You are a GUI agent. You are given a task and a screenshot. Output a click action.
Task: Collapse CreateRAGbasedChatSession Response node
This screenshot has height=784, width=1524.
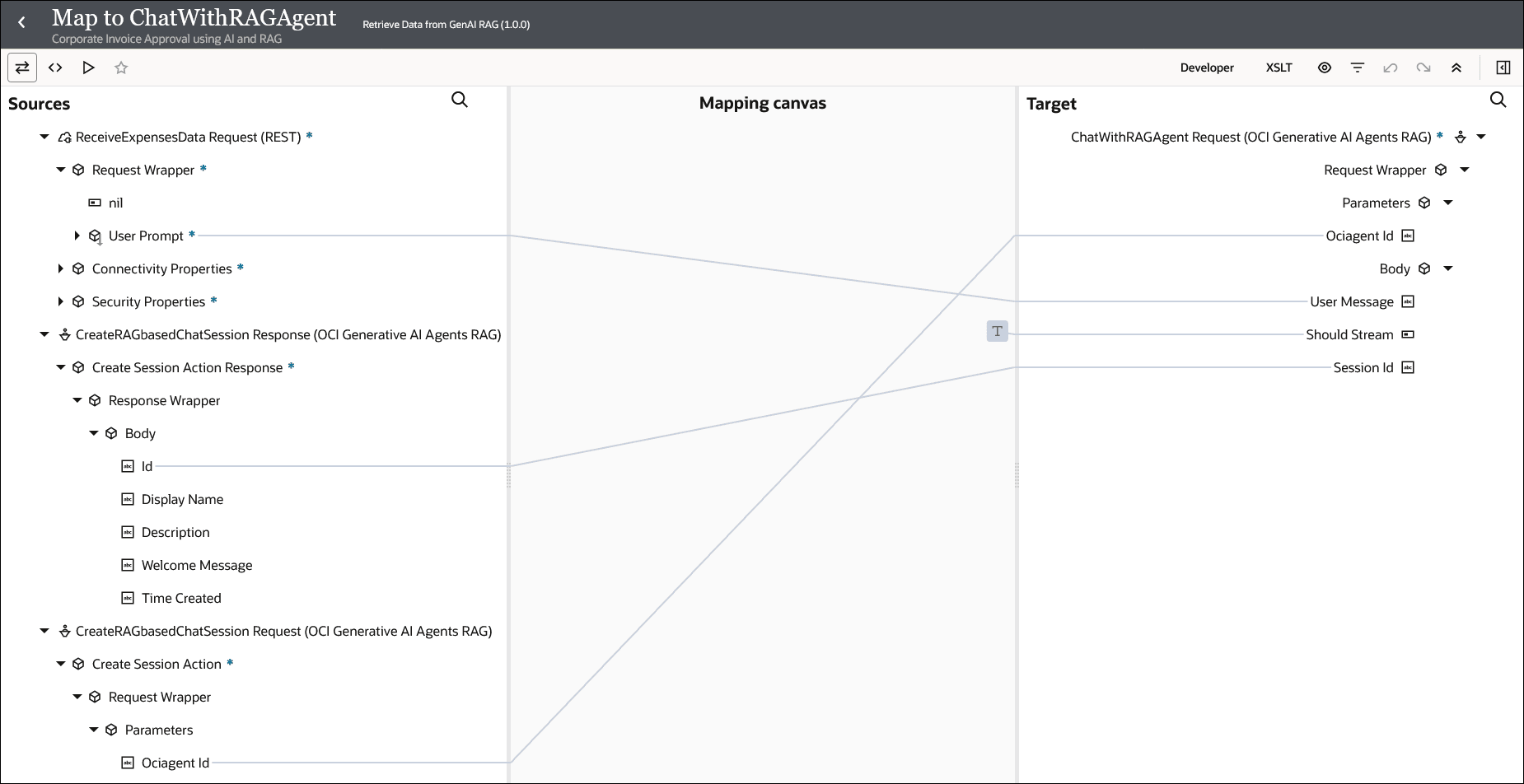pos(44,334)
